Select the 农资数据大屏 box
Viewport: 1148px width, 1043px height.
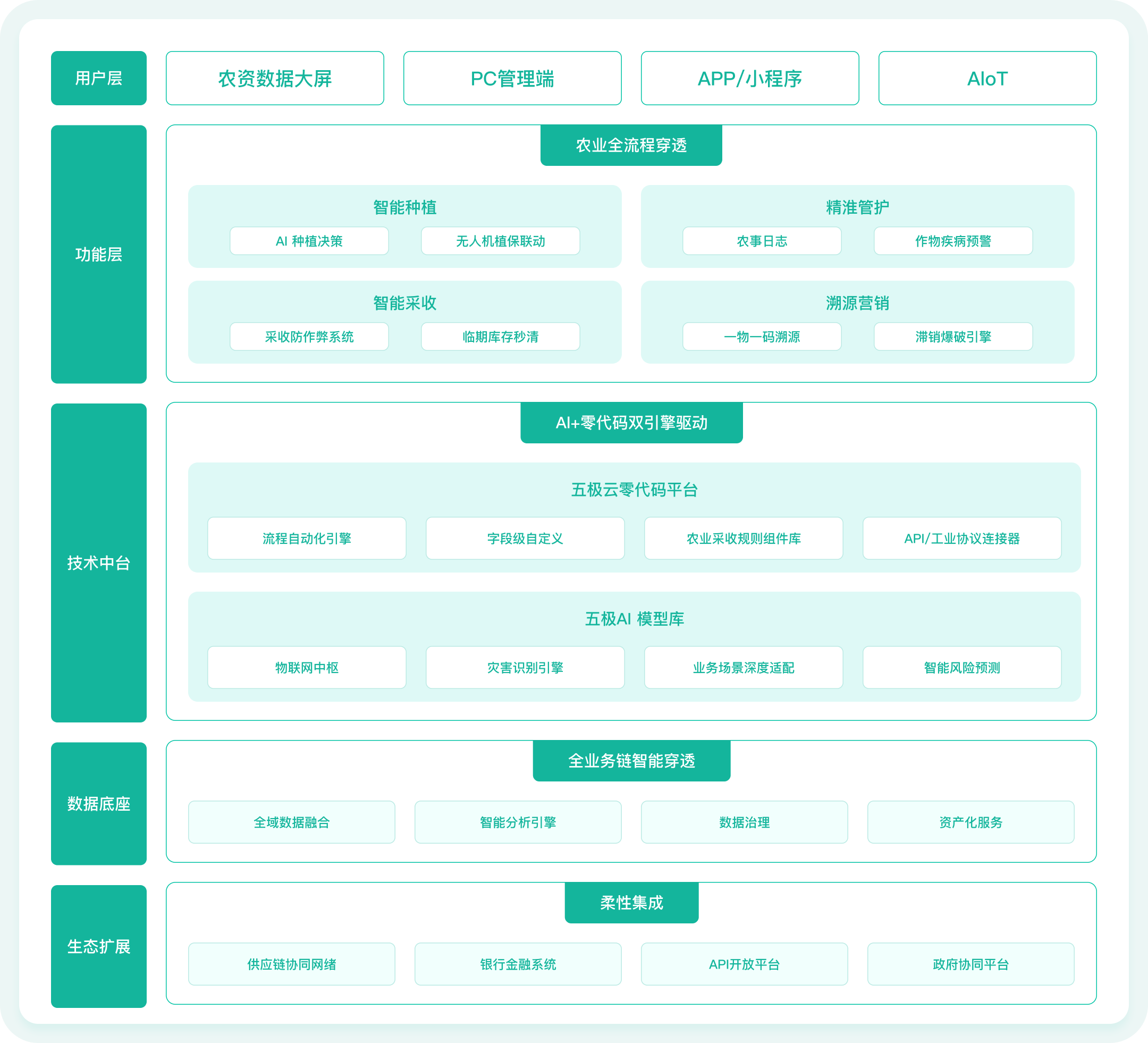(275, 78)
